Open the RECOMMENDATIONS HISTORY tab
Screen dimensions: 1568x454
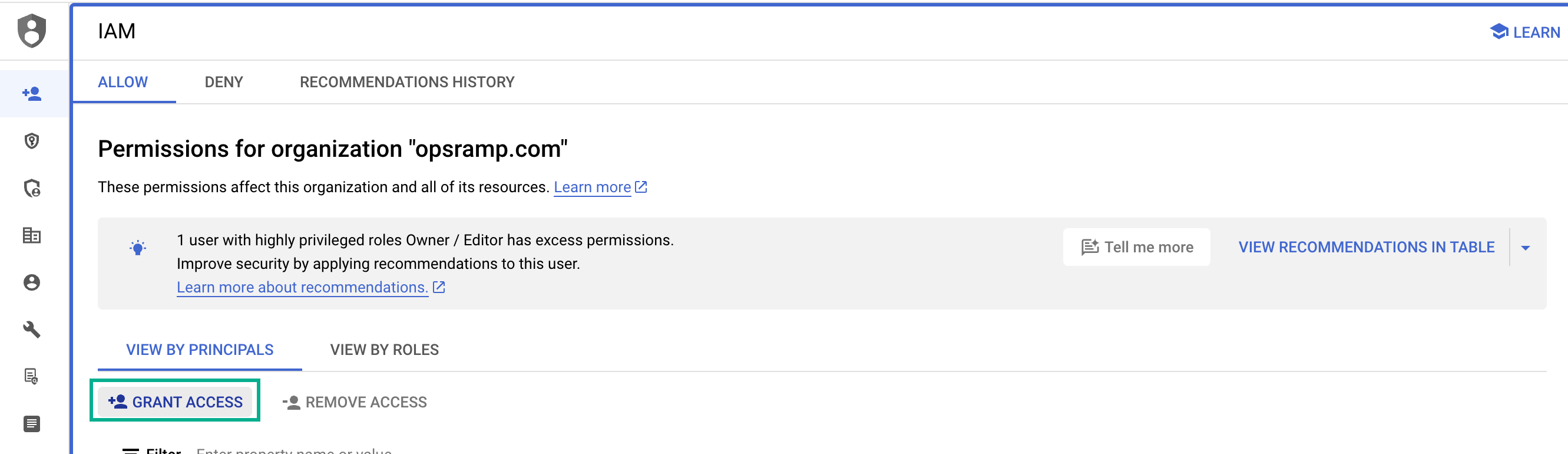[406, 81]
